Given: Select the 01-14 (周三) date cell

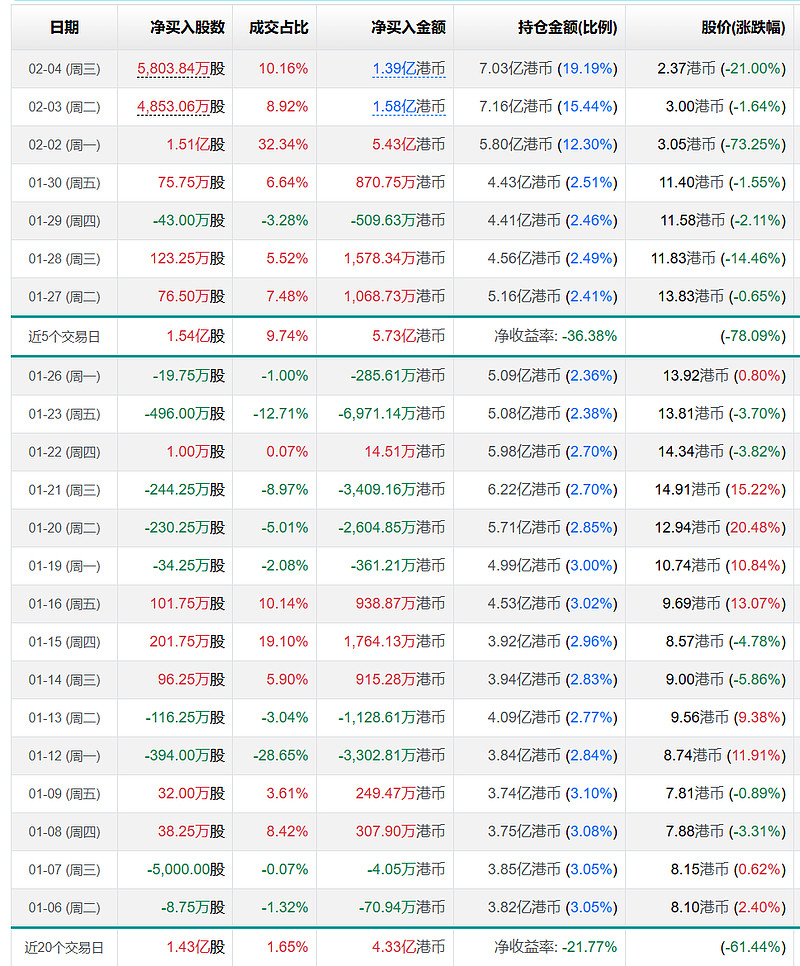Looking at the screenshot, I should [64, 680].
